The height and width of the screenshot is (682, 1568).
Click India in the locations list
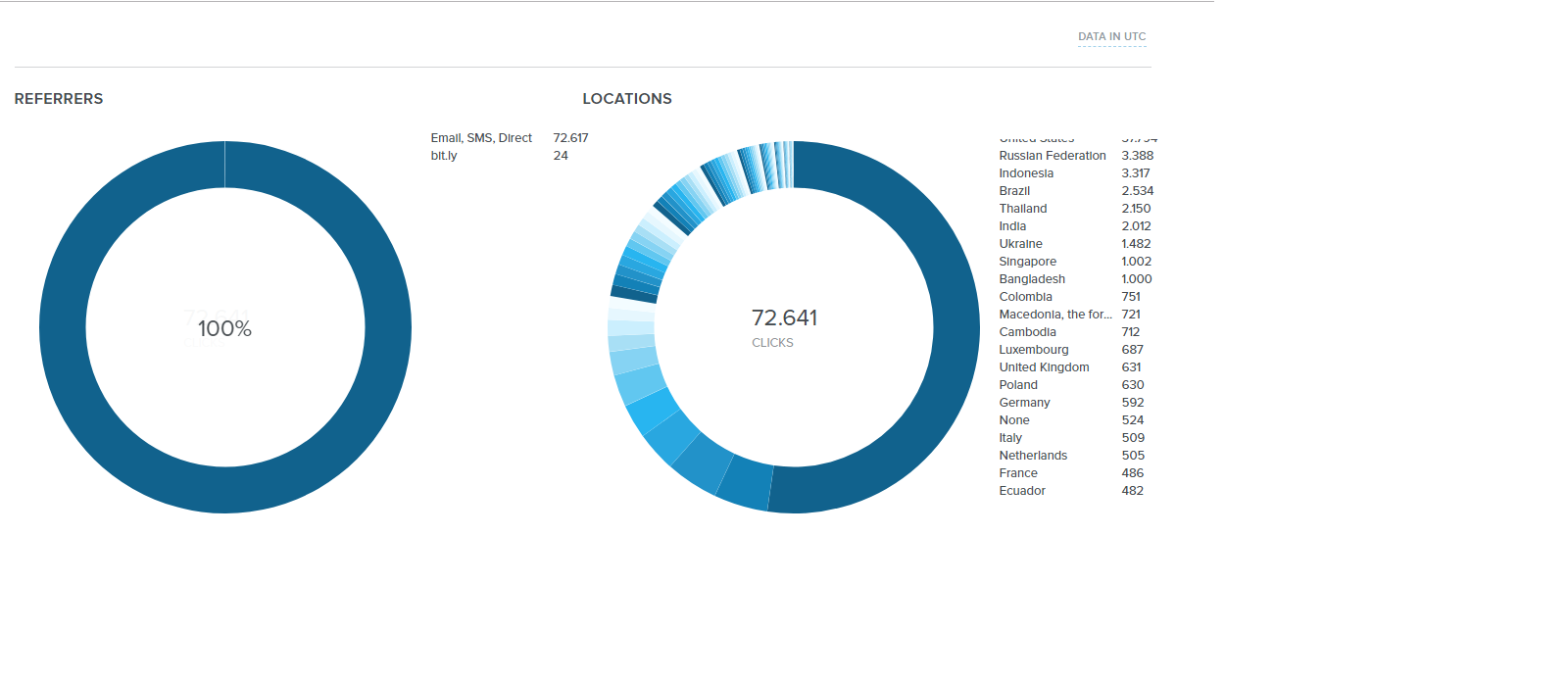point(1012,226)
